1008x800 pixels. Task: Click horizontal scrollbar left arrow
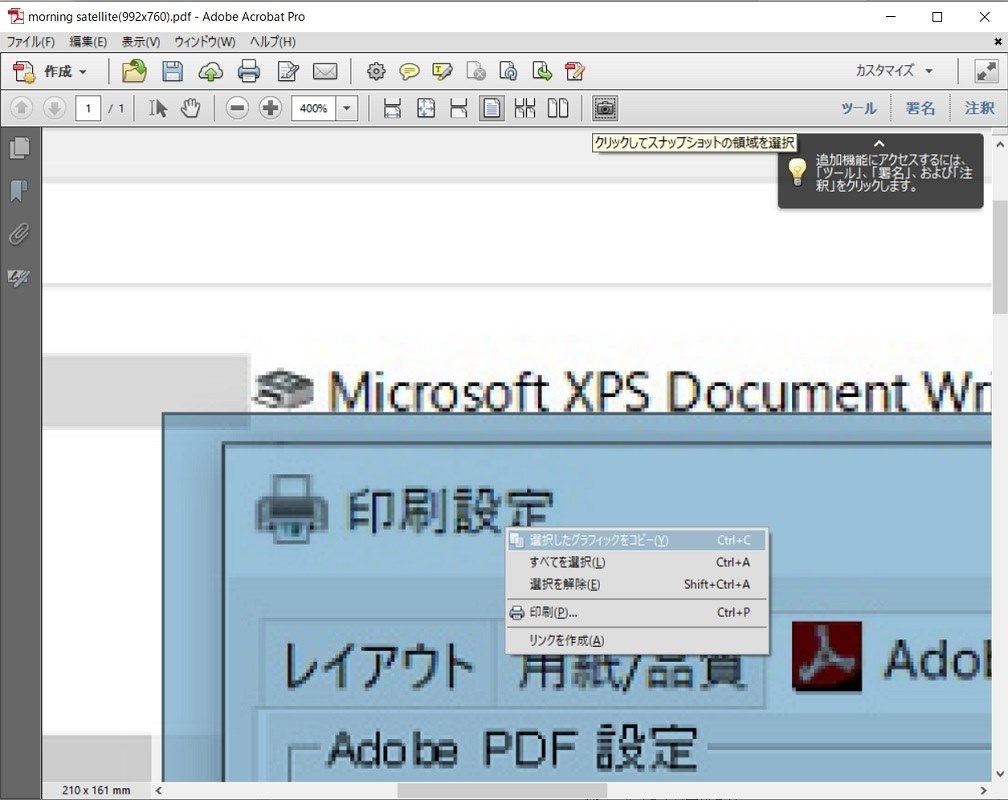click(159, 790)
